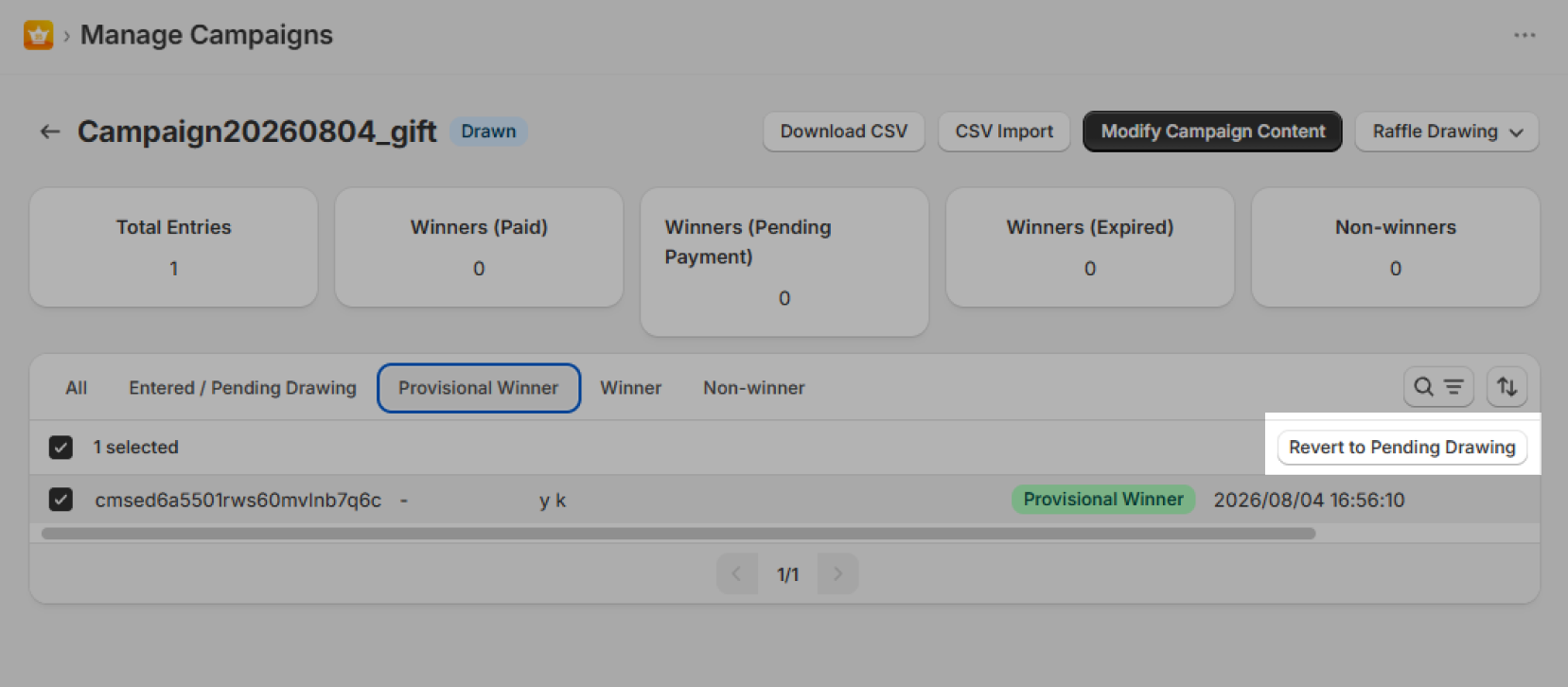Click the Download CSV button
The image size is (1568, 687).
click(x=844, y=132)
